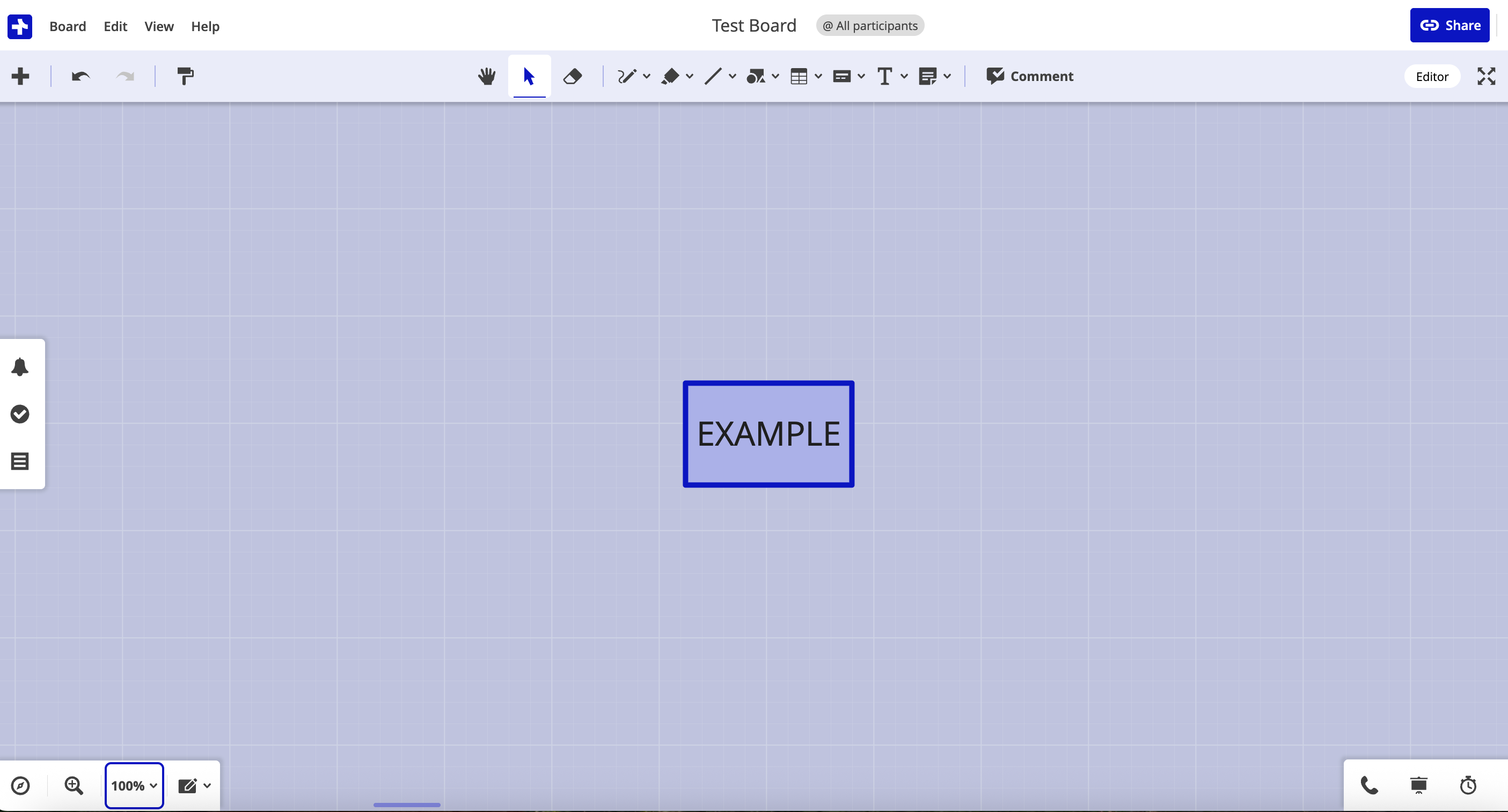Open the Board menu
1508x812 pixels.
[67, 26]
